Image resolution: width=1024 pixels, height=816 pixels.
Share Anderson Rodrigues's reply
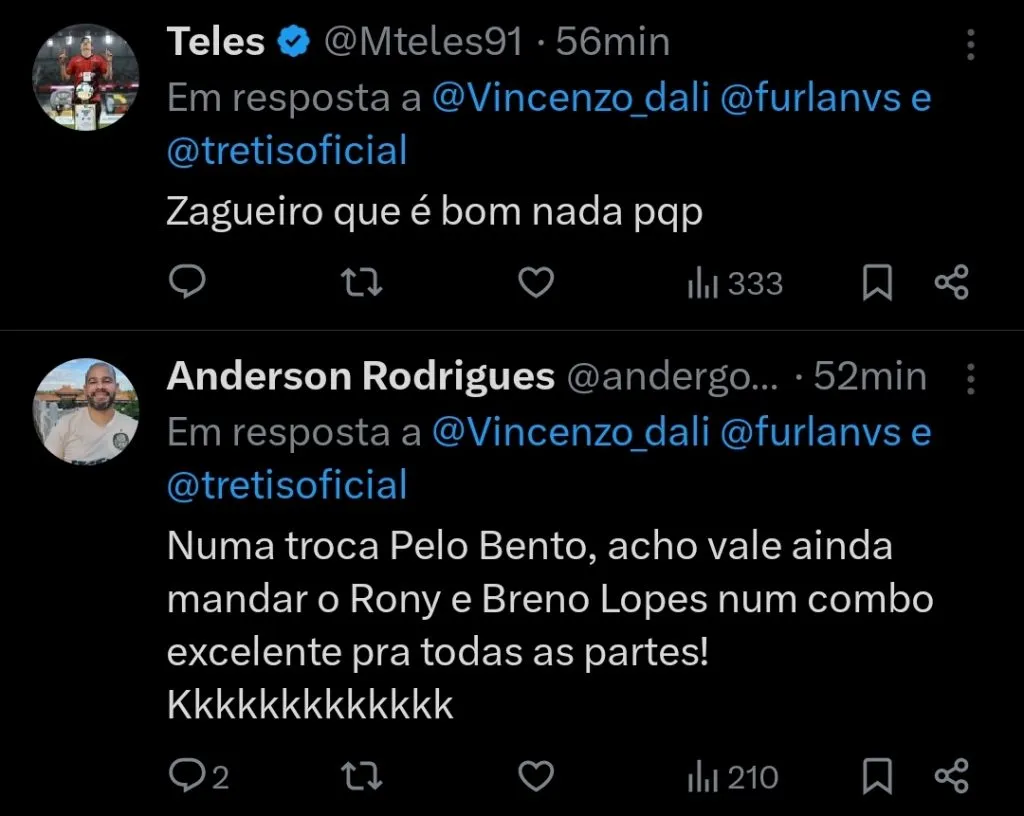pyautogui.click(x=951, y=775)
